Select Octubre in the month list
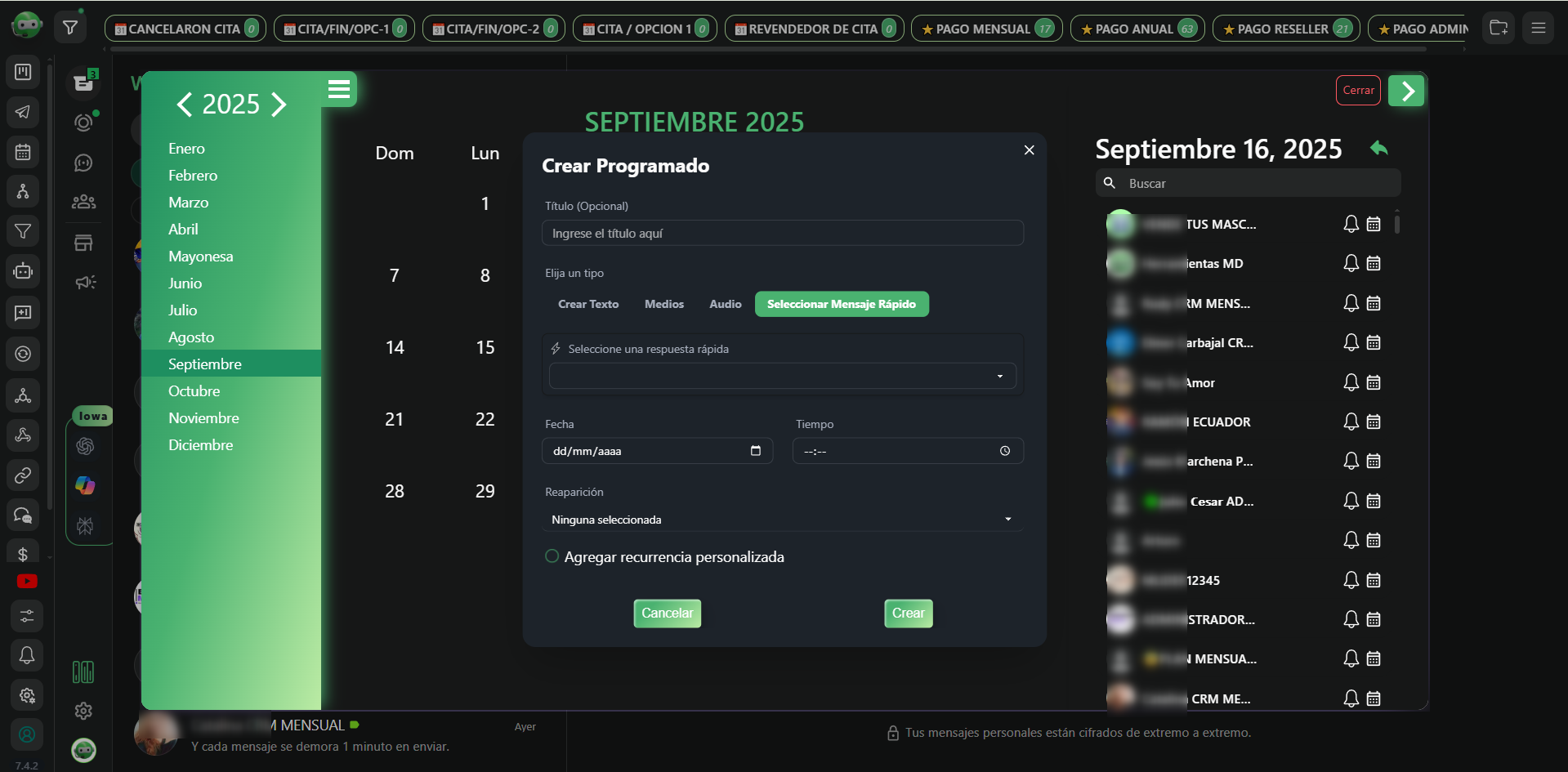The image size is (1568, 772). (194, 391)
